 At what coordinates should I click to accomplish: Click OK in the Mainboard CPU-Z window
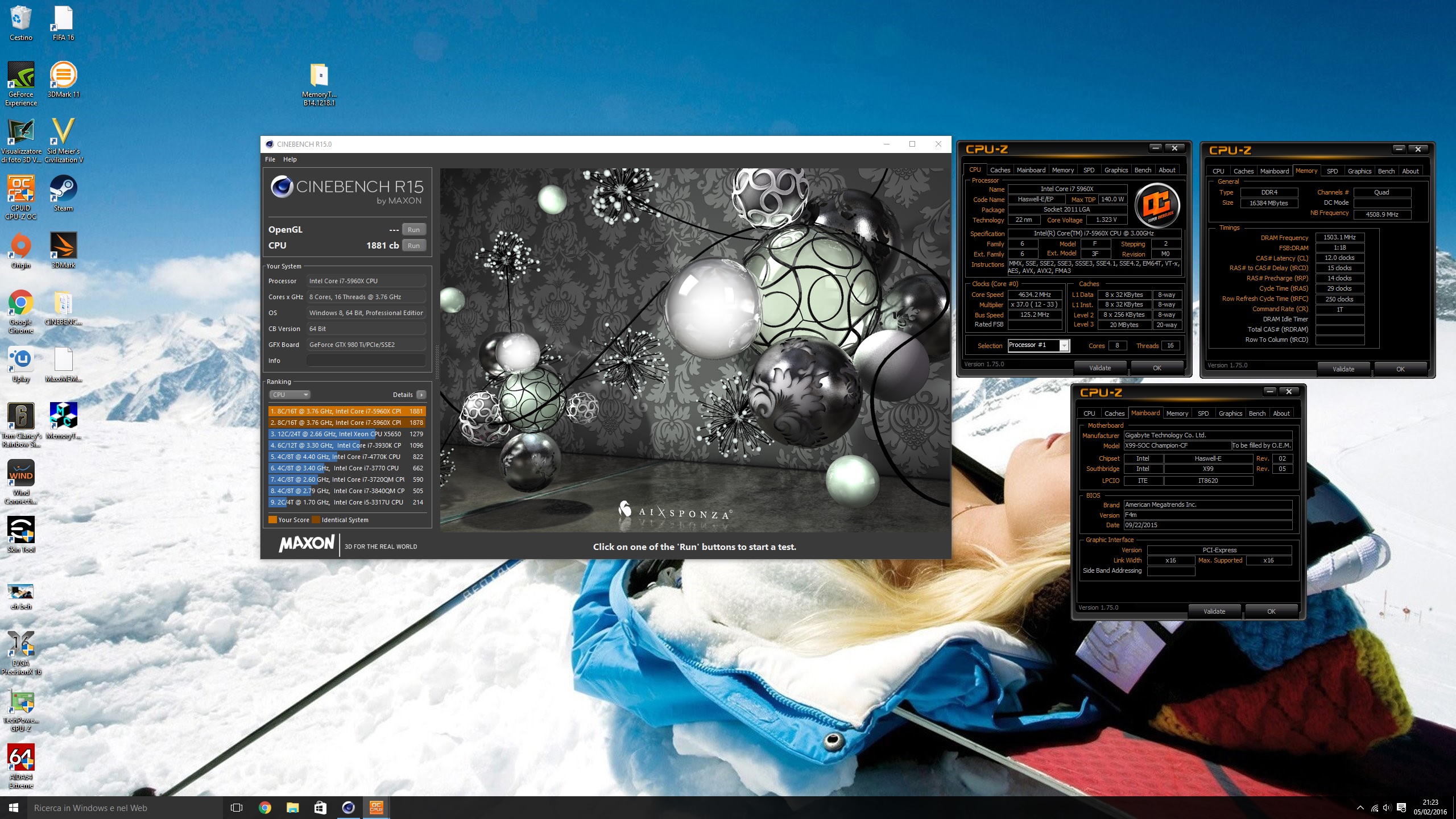coord(1271,611)
